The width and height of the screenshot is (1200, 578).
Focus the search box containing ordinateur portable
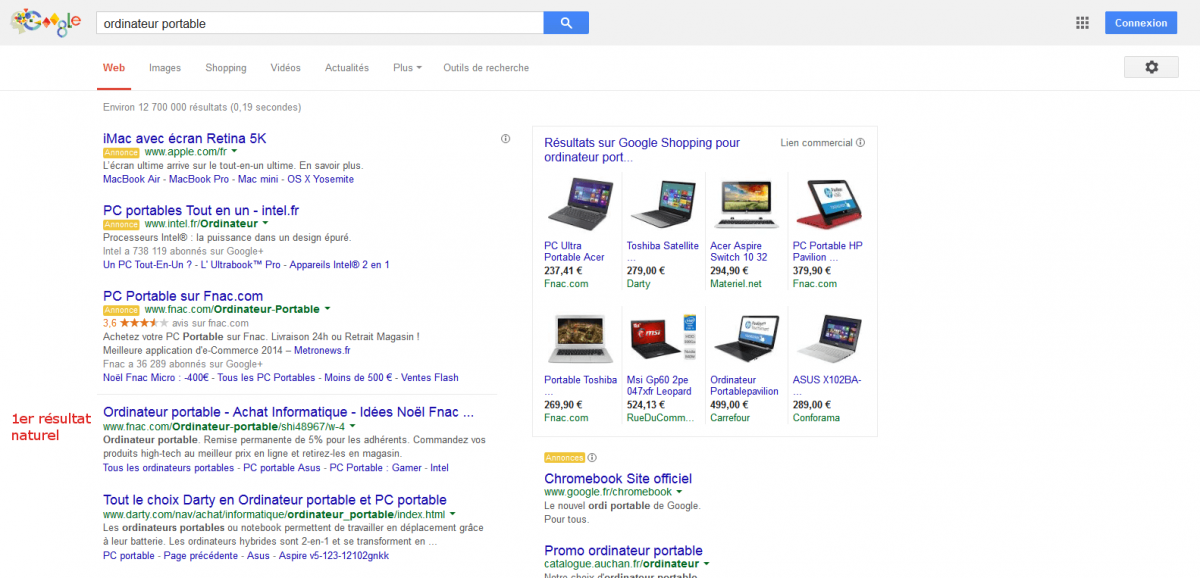[320, 23]
